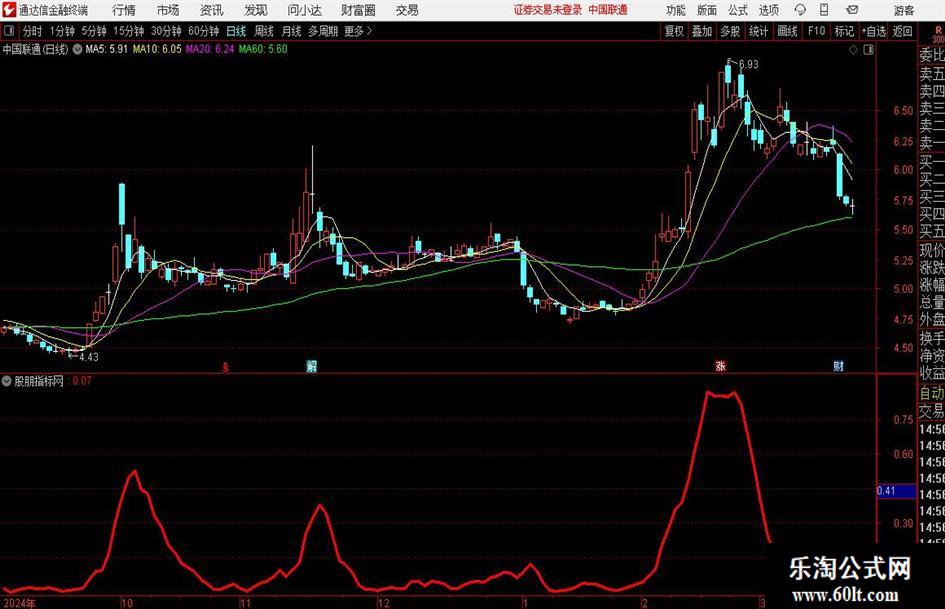
Task: Open the customer service headset icon
Action: [x=800, y=10]
